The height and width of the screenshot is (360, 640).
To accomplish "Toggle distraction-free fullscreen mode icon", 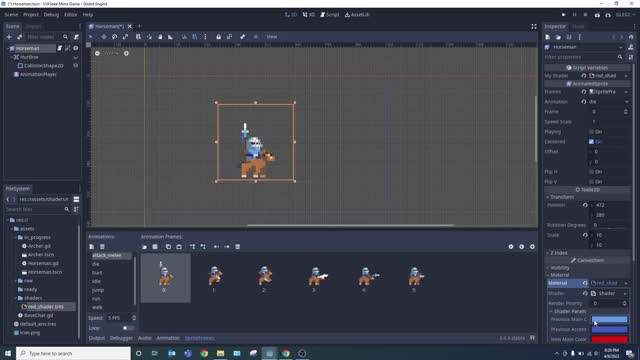I will pyautogui.click(x=533, y=27).
